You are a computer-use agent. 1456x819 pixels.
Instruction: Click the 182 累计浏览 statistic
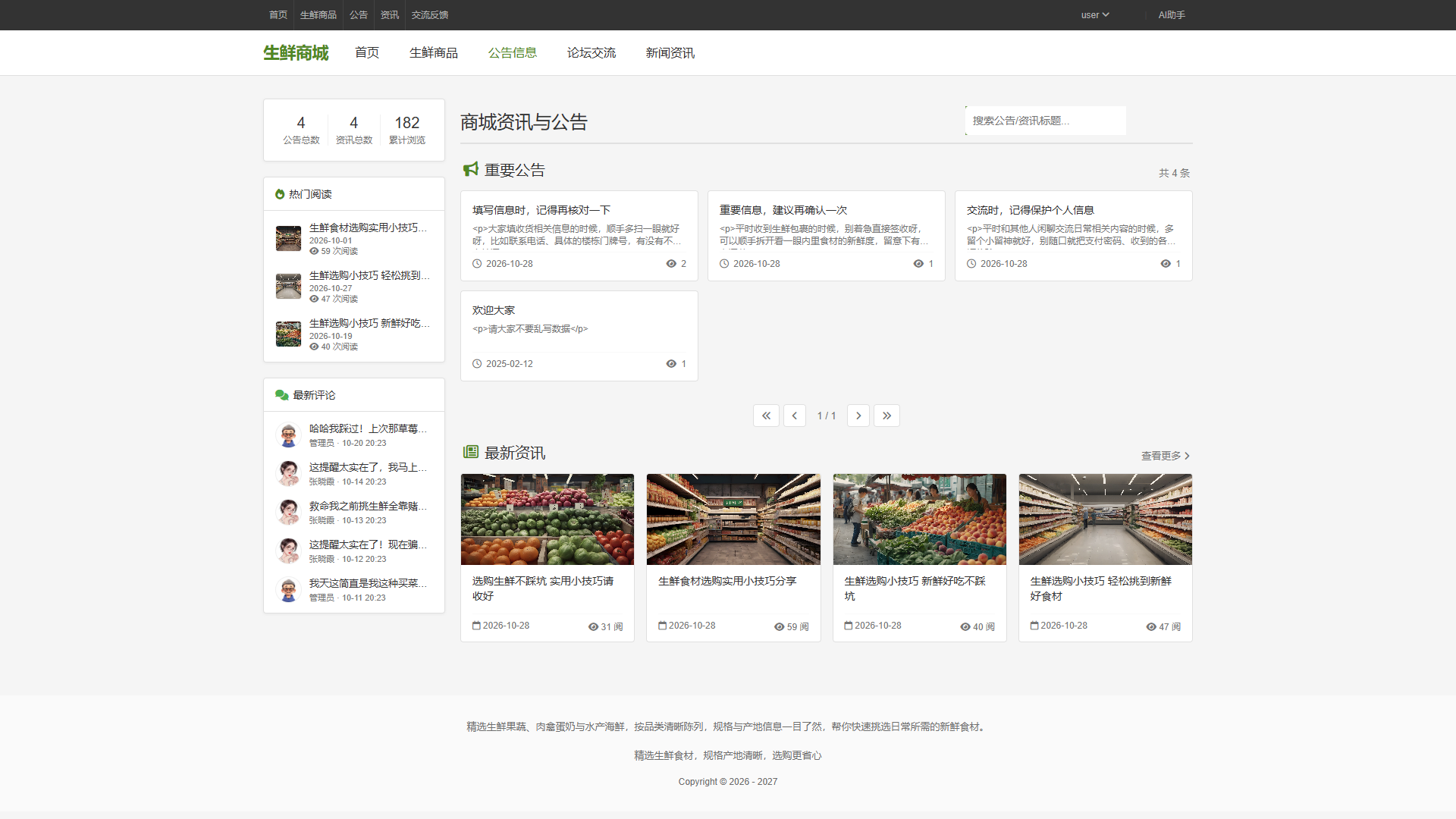(407, 130)
